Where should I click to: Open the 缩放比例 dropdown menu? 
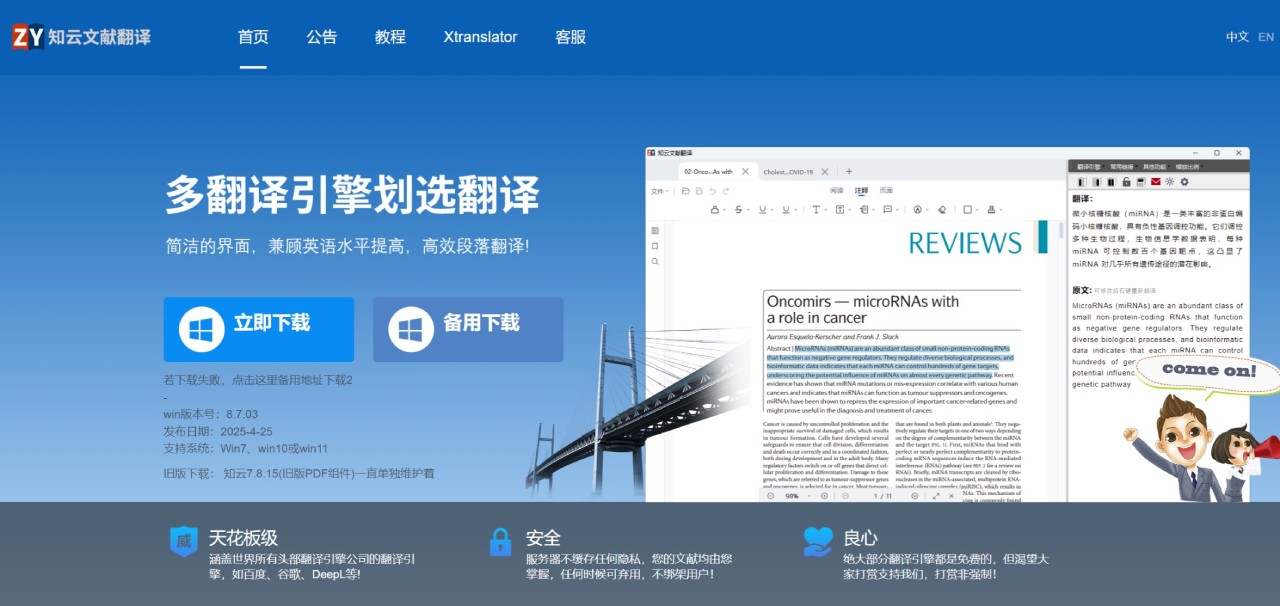point(1188,167)
